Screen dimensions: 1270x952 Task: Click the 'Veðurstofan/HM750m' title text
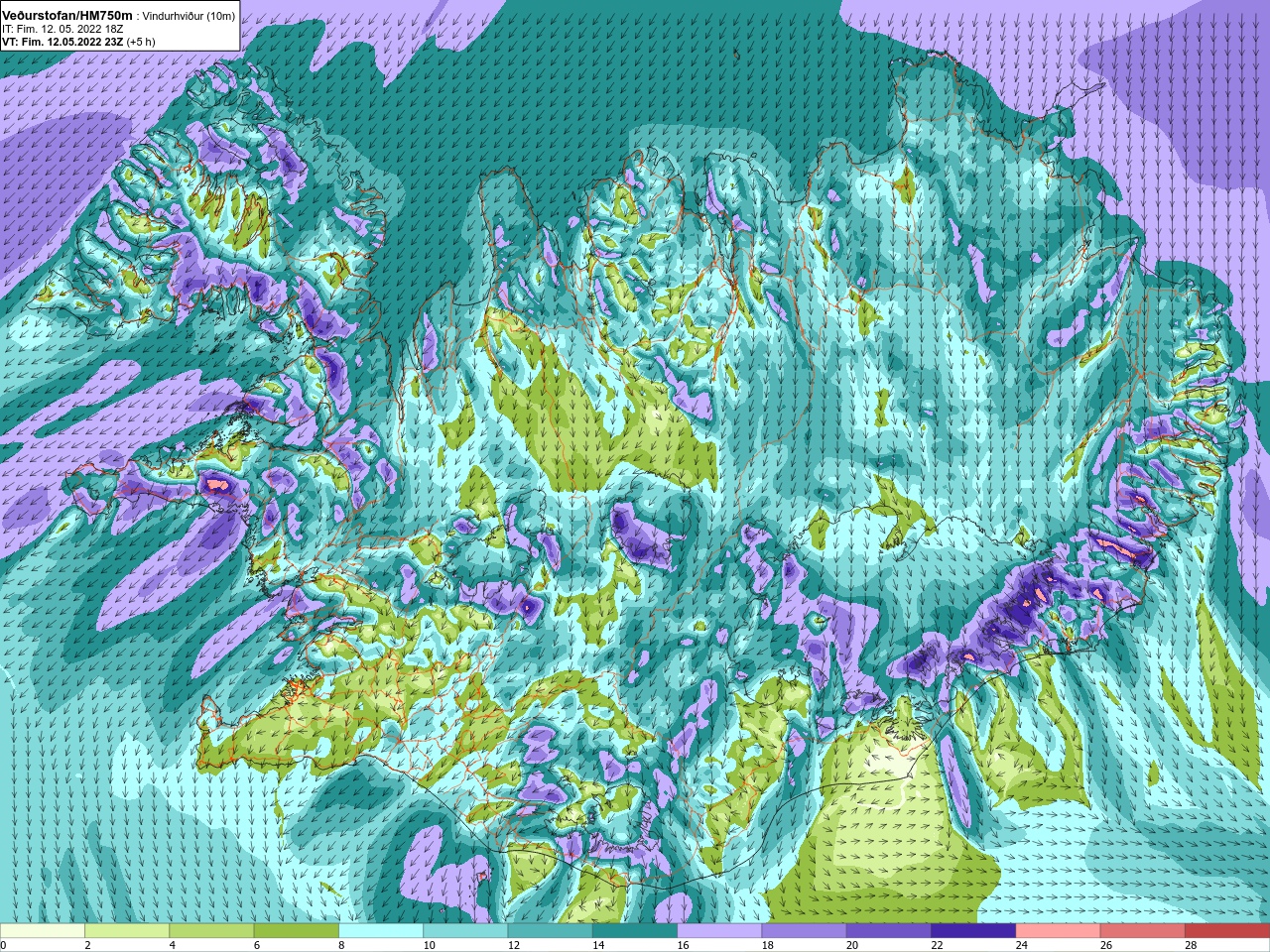click(x=66, y=16)
